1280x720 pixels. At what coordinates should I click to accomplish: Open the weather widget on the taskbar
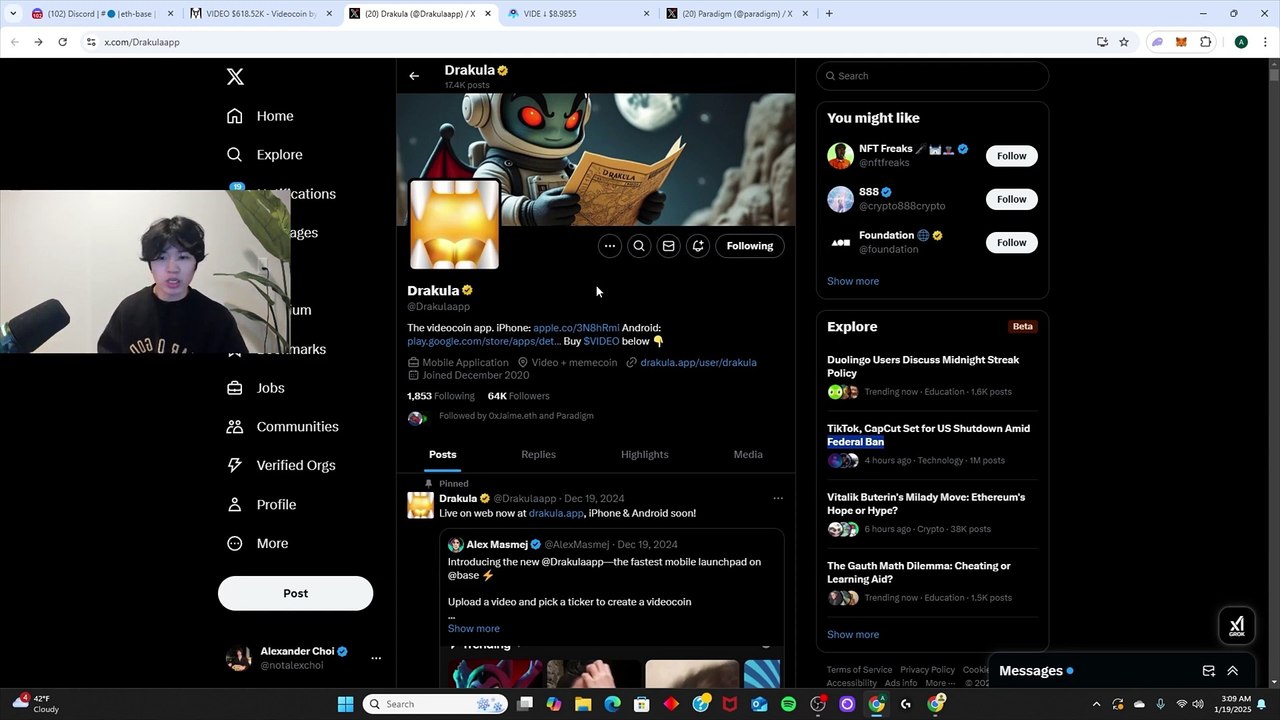36,704
